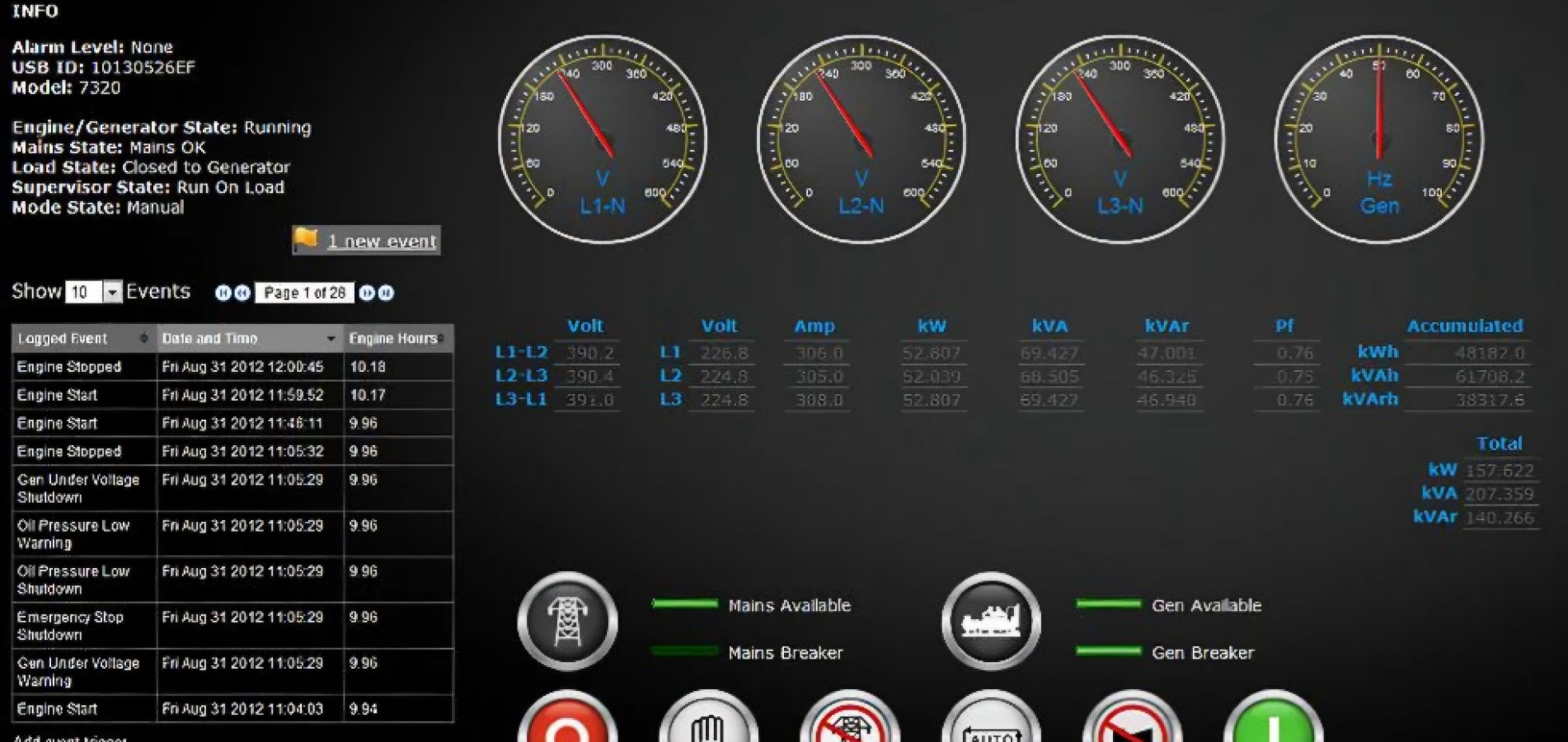Click the mains pylon tower icon
The height and width of the screenshot is (742, 1568).
567,621
